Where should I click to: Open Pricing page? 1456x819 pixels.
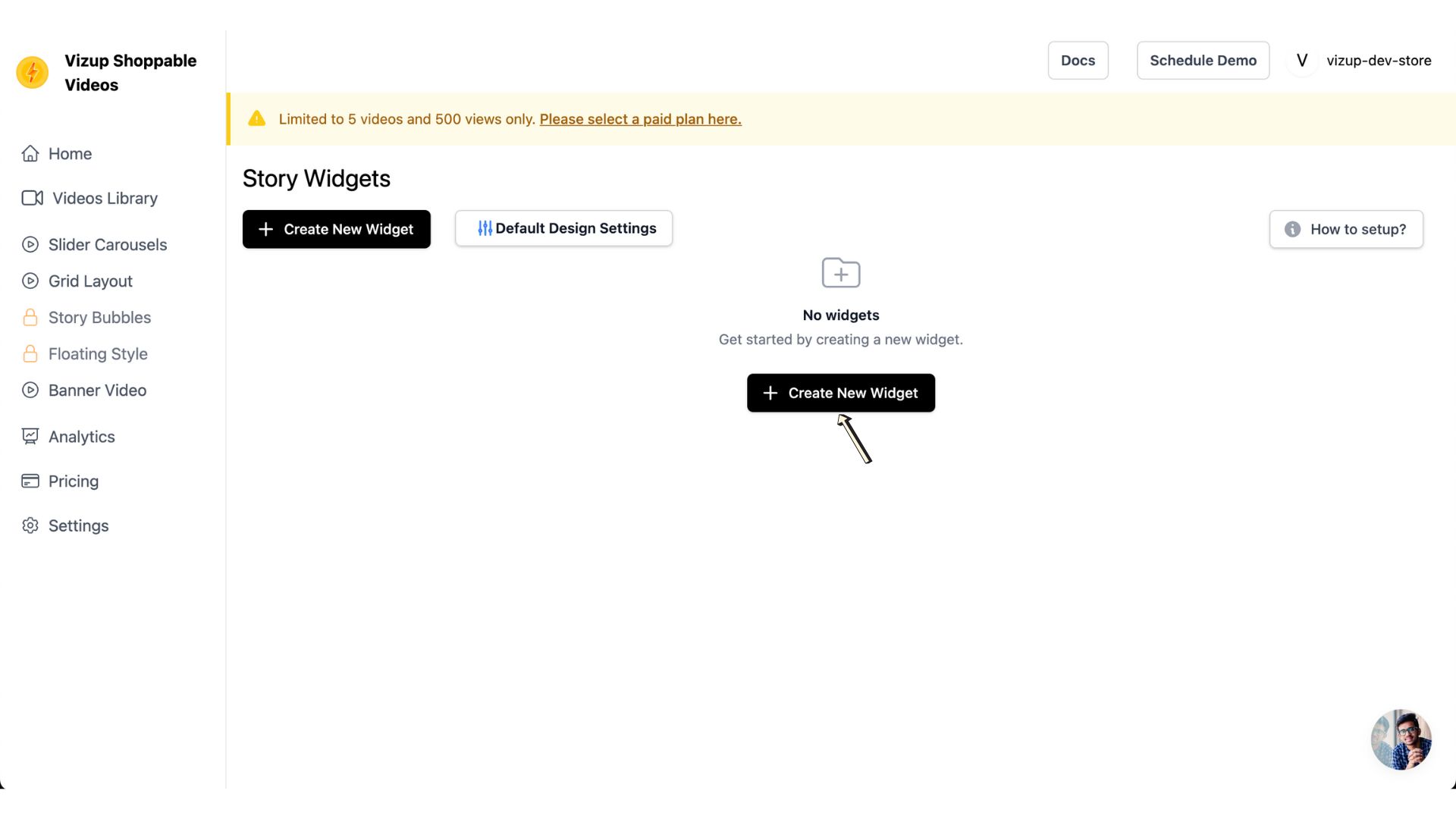pyautogui.click(x=73, y=480)
